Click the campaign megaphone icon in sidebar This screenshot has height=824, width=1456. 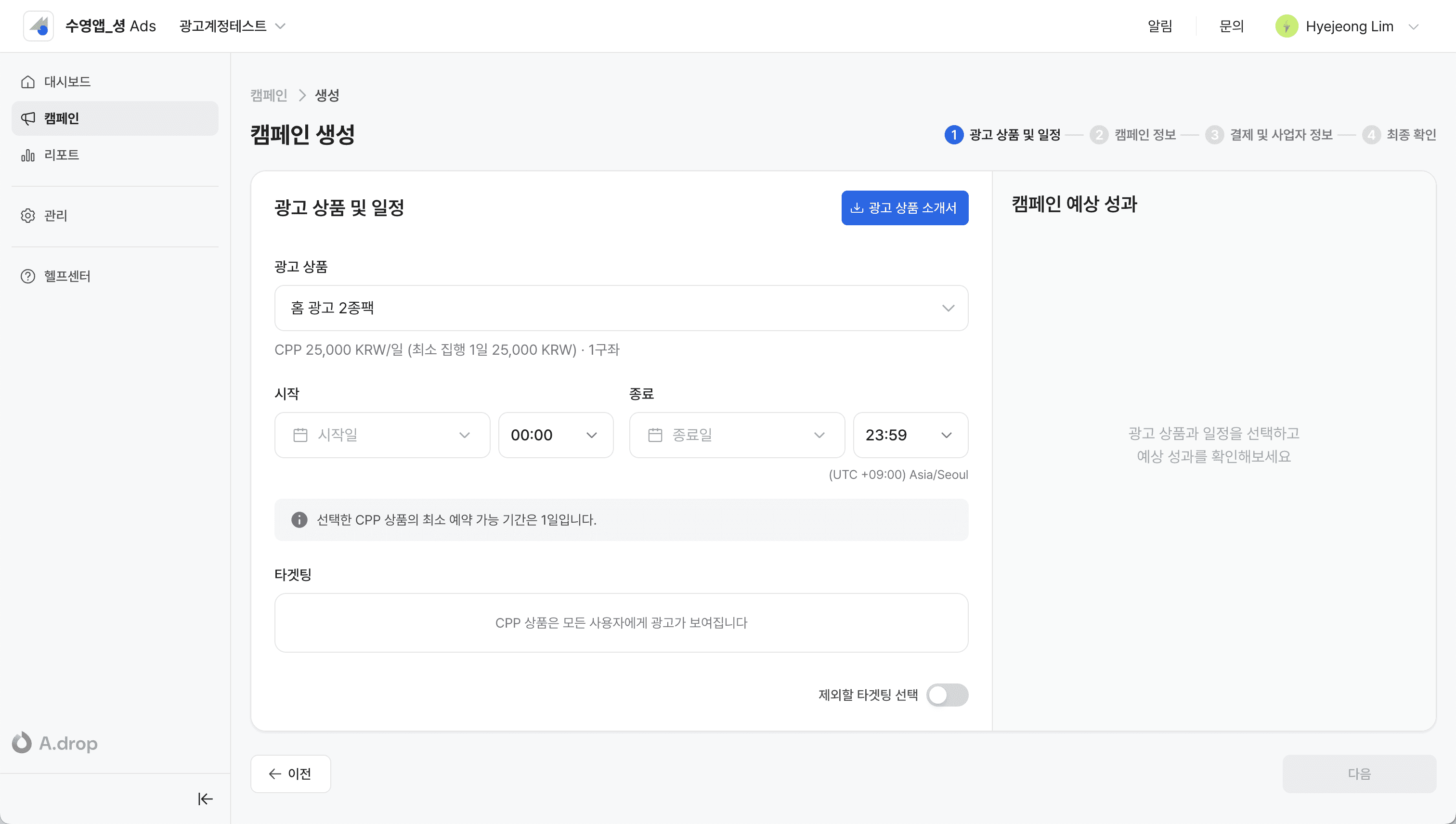point(28,118)
